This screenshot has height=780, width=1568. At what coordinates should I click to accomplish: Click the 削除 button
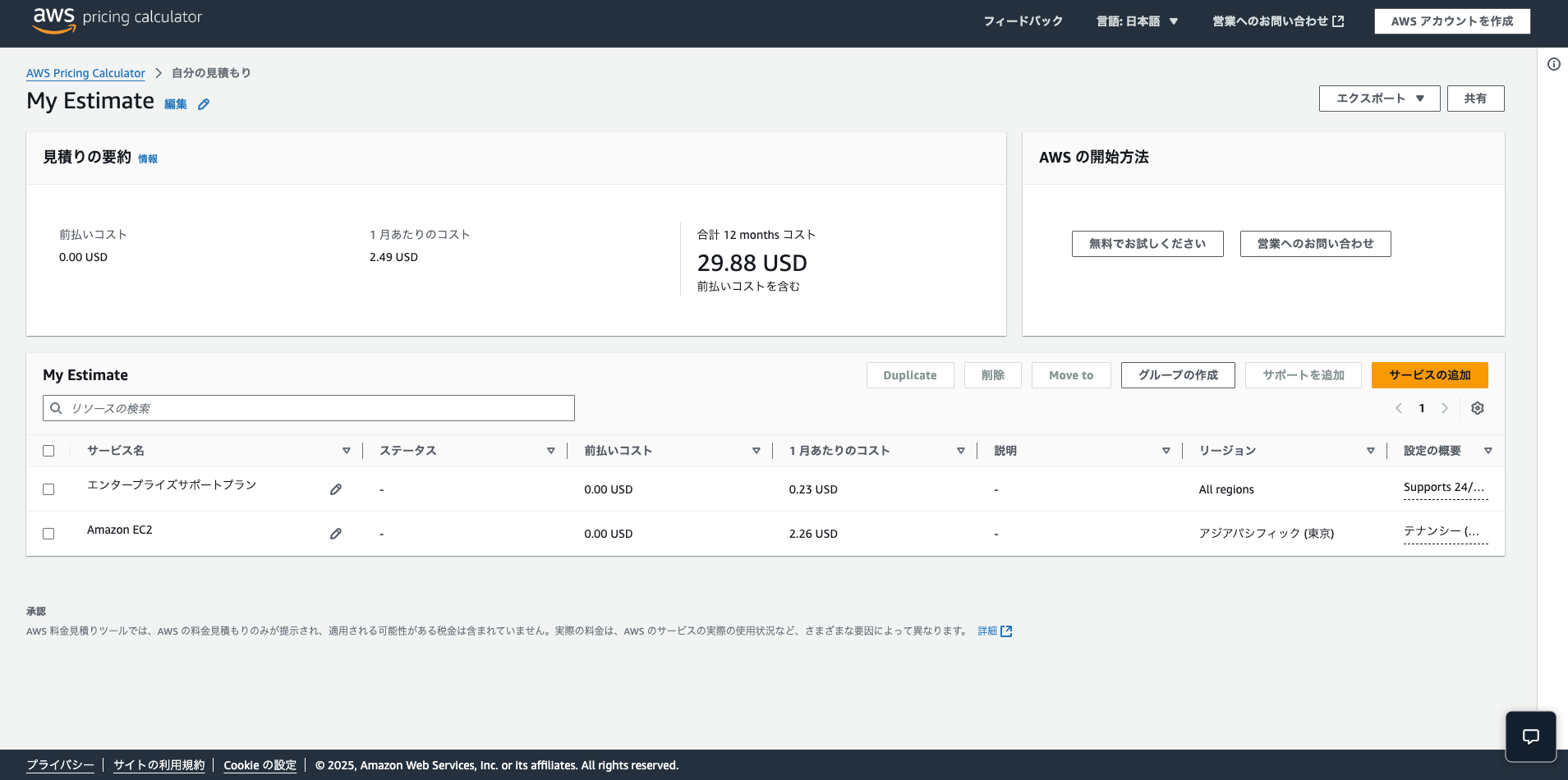click(x=993, y=375)
